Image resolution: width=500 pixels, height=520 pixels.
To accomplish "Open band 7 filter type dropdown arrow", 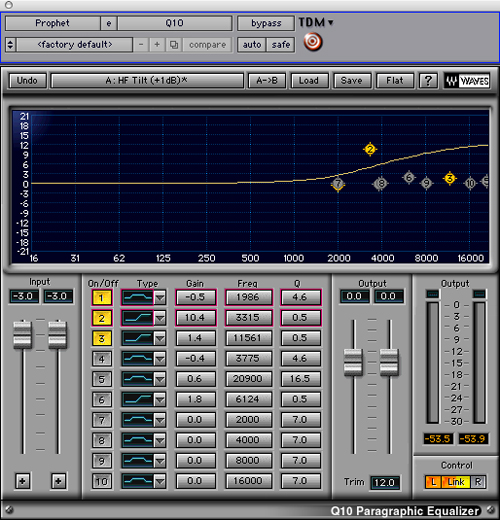I will 160,420.
